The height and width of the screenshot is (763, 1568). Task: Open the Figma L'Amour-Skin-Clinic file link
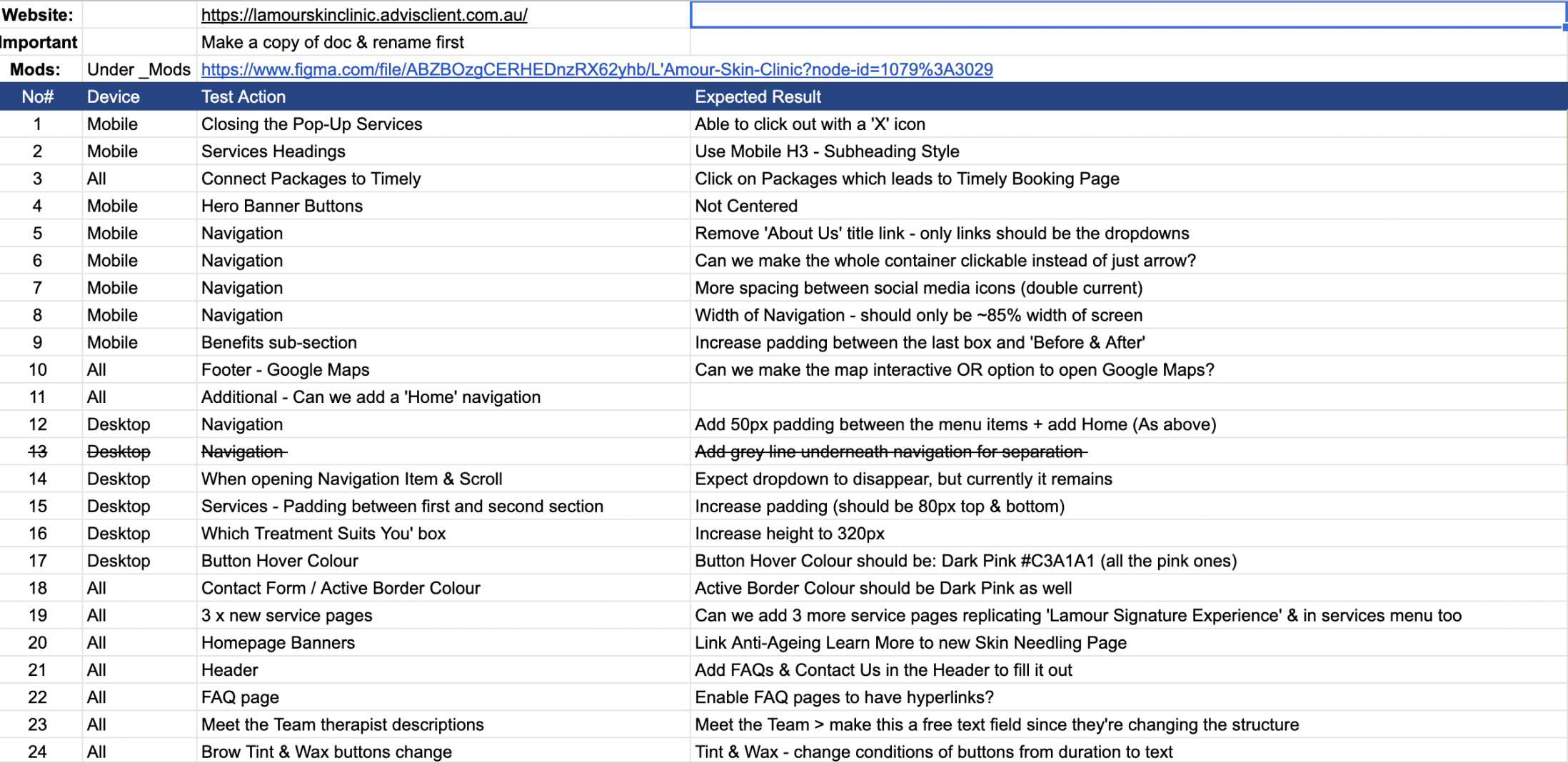pyautogui.click(x=597, y=69)
